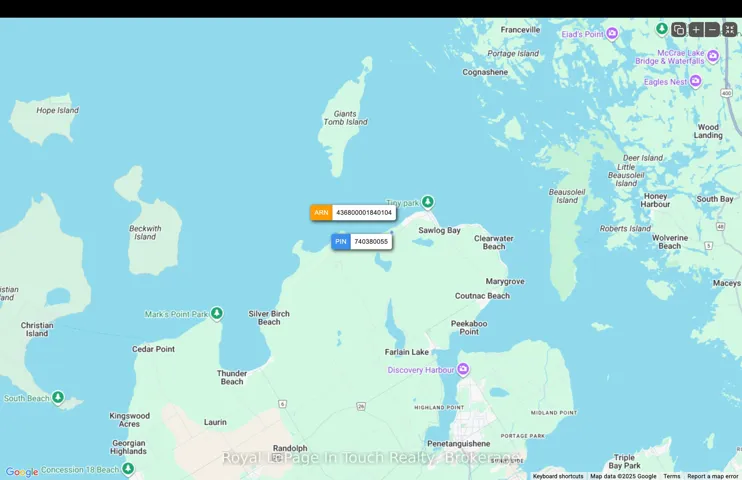The height and width of the screenshot is (480, 742).
Task: Click the copy layers icon
Action: pyautogui.click(x=679, y=30)
